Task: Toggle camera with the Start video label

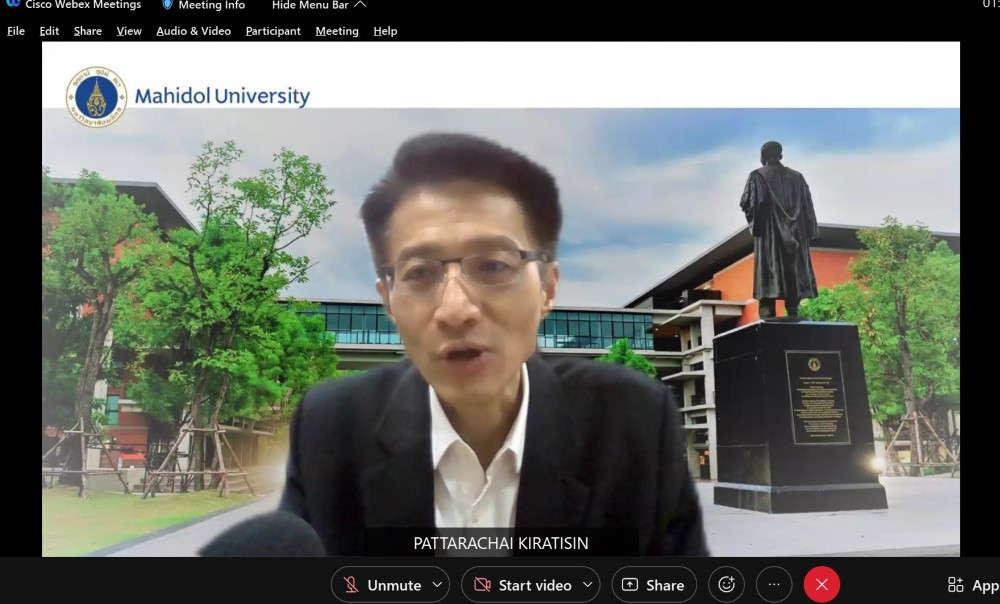Action: [535, 585]
